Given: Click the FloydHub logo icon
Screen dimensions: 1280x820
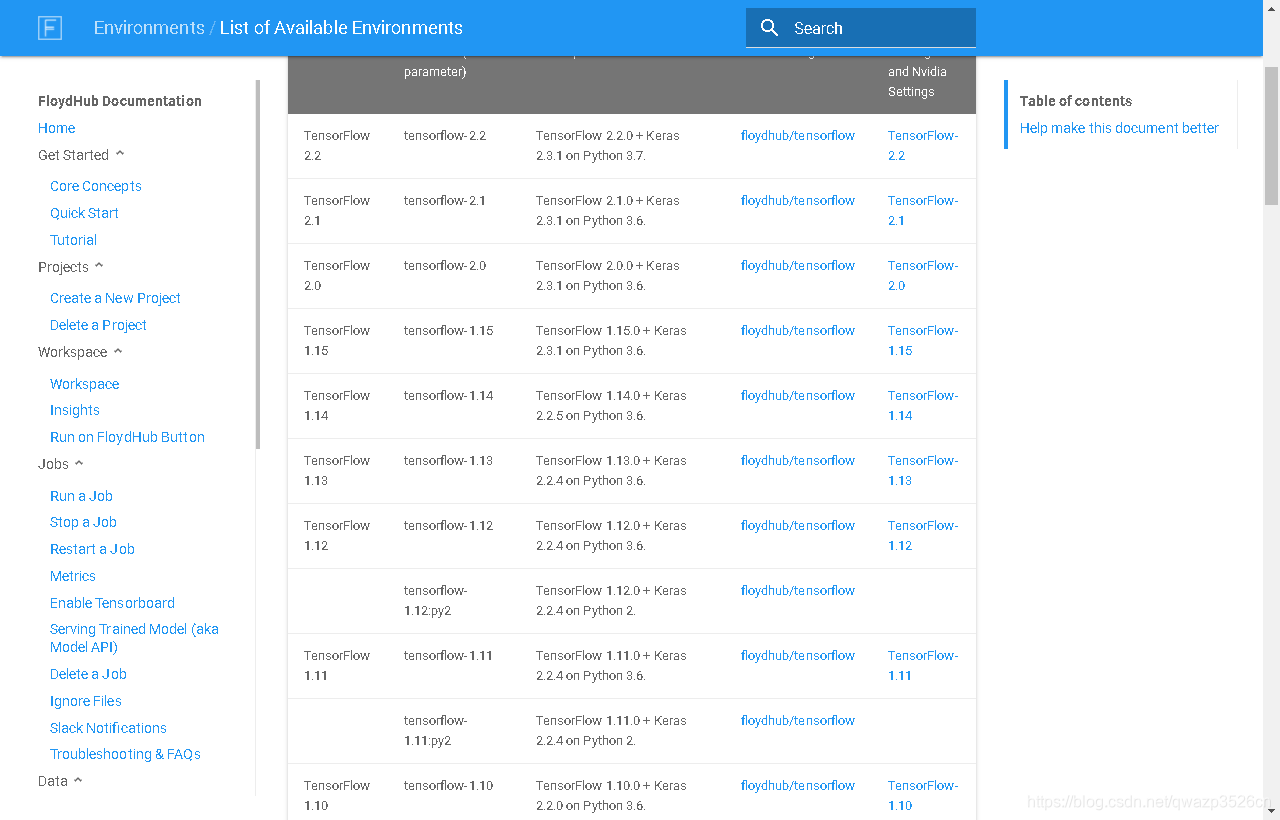Looking at the screenshot, I should [50, 28].
